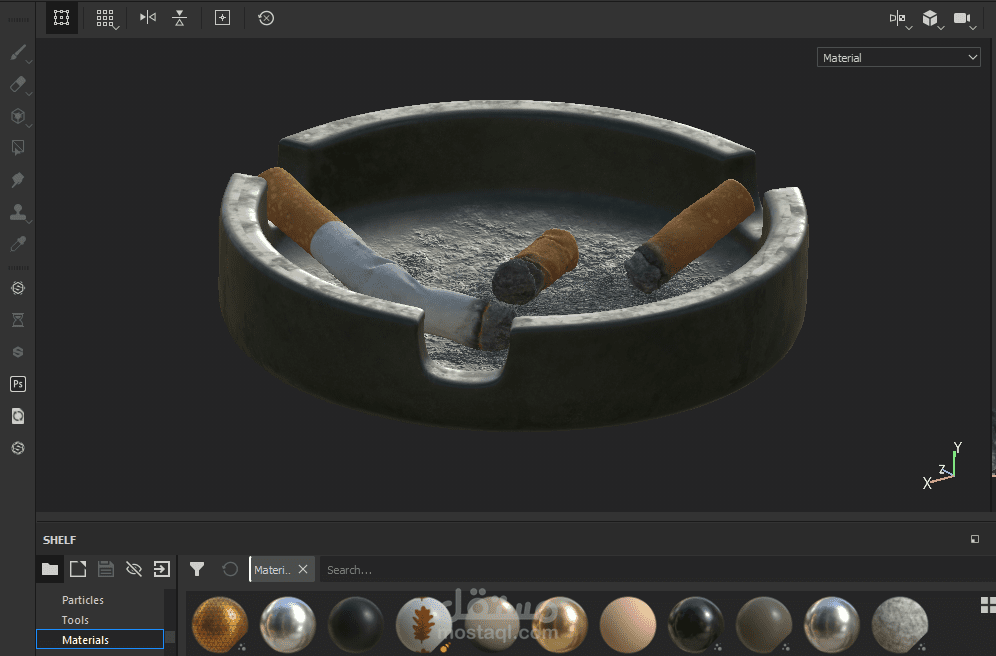
Task: Remove the Materi.. filter with X
Action: click(x=303, y=569)
